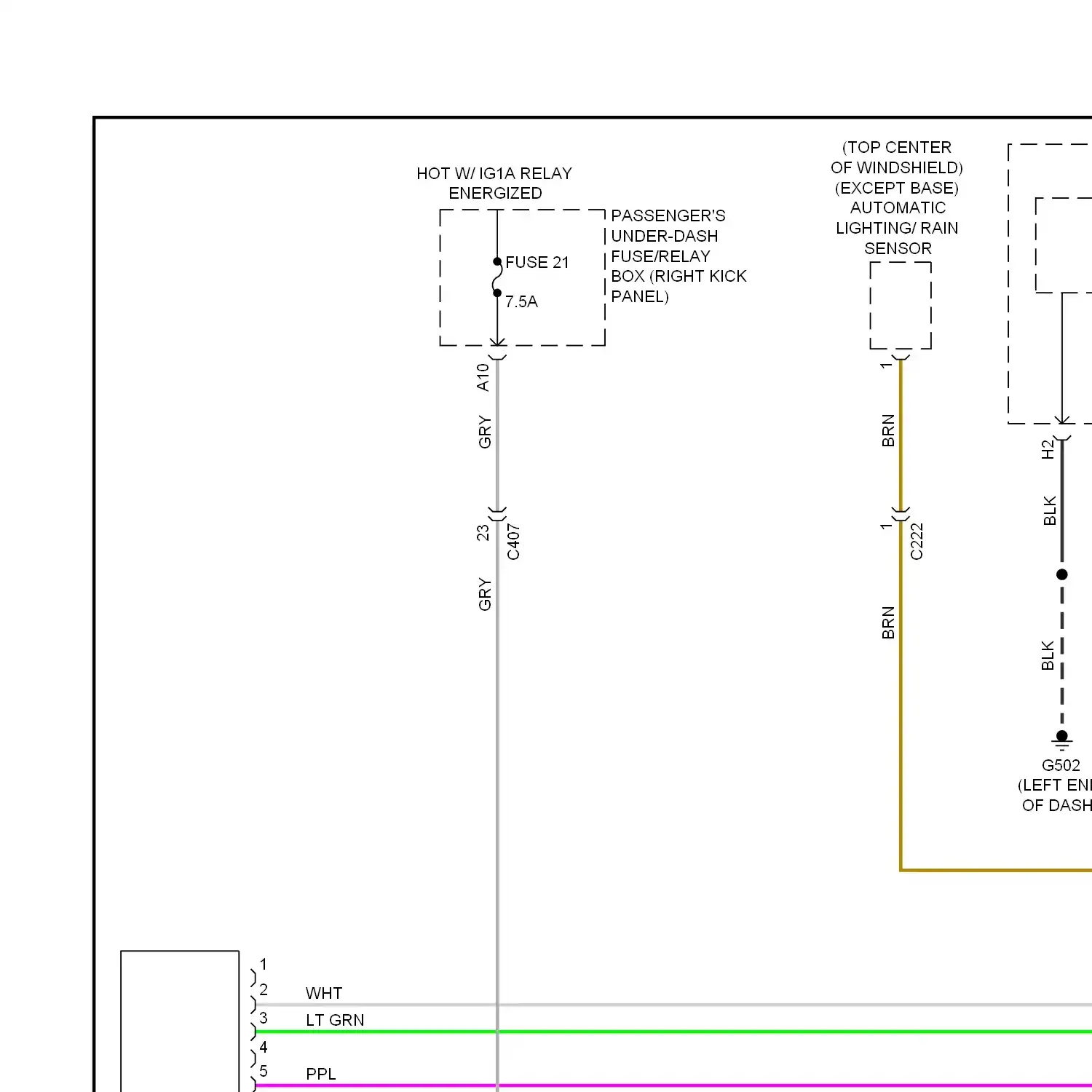
Task: Click HOT W/ IG1A RELAY ENERGIZED heading
Action: tap(494, 183)
